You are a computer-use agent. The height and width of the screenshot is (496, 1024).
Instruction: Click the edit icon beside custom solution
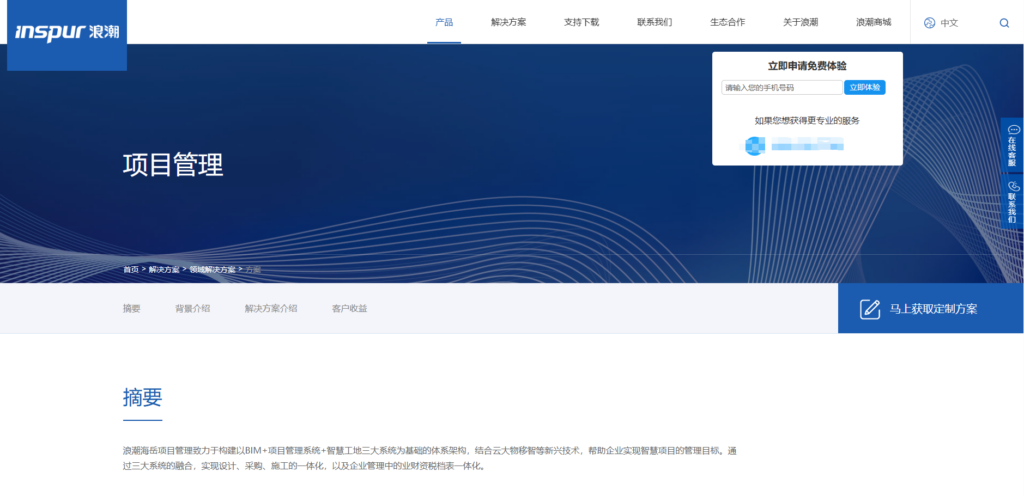click(870, 308)
